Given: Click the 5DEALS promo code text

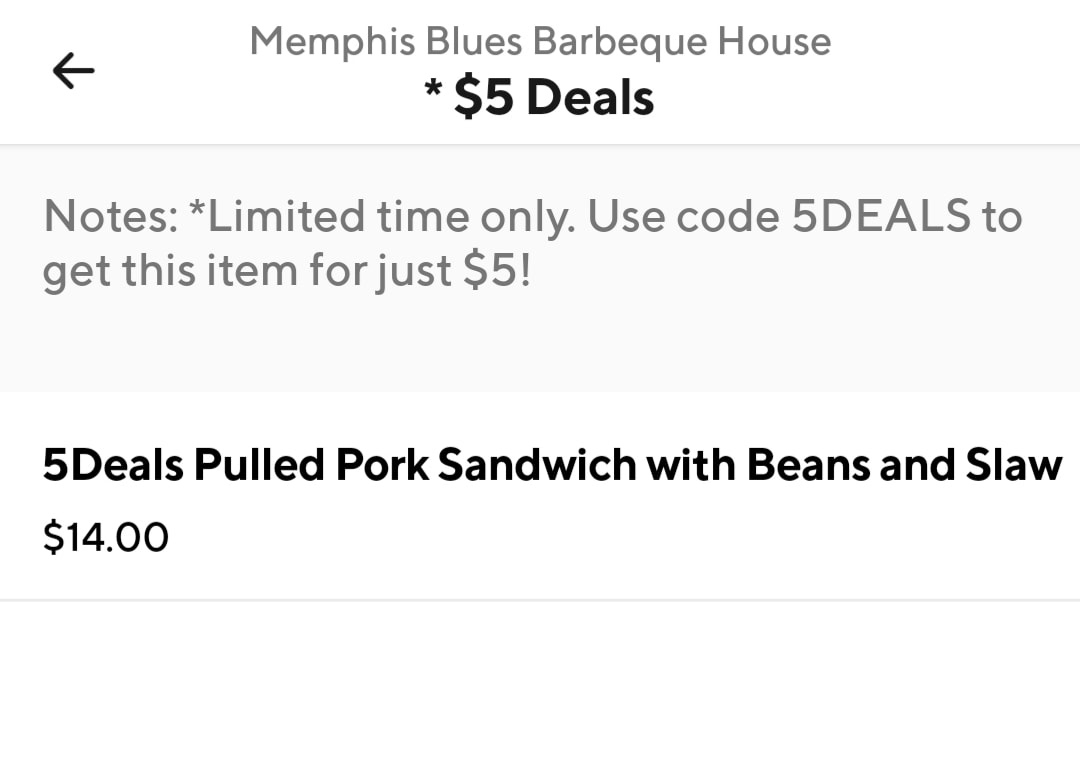Looking at the screenshot, I should 880,216.
